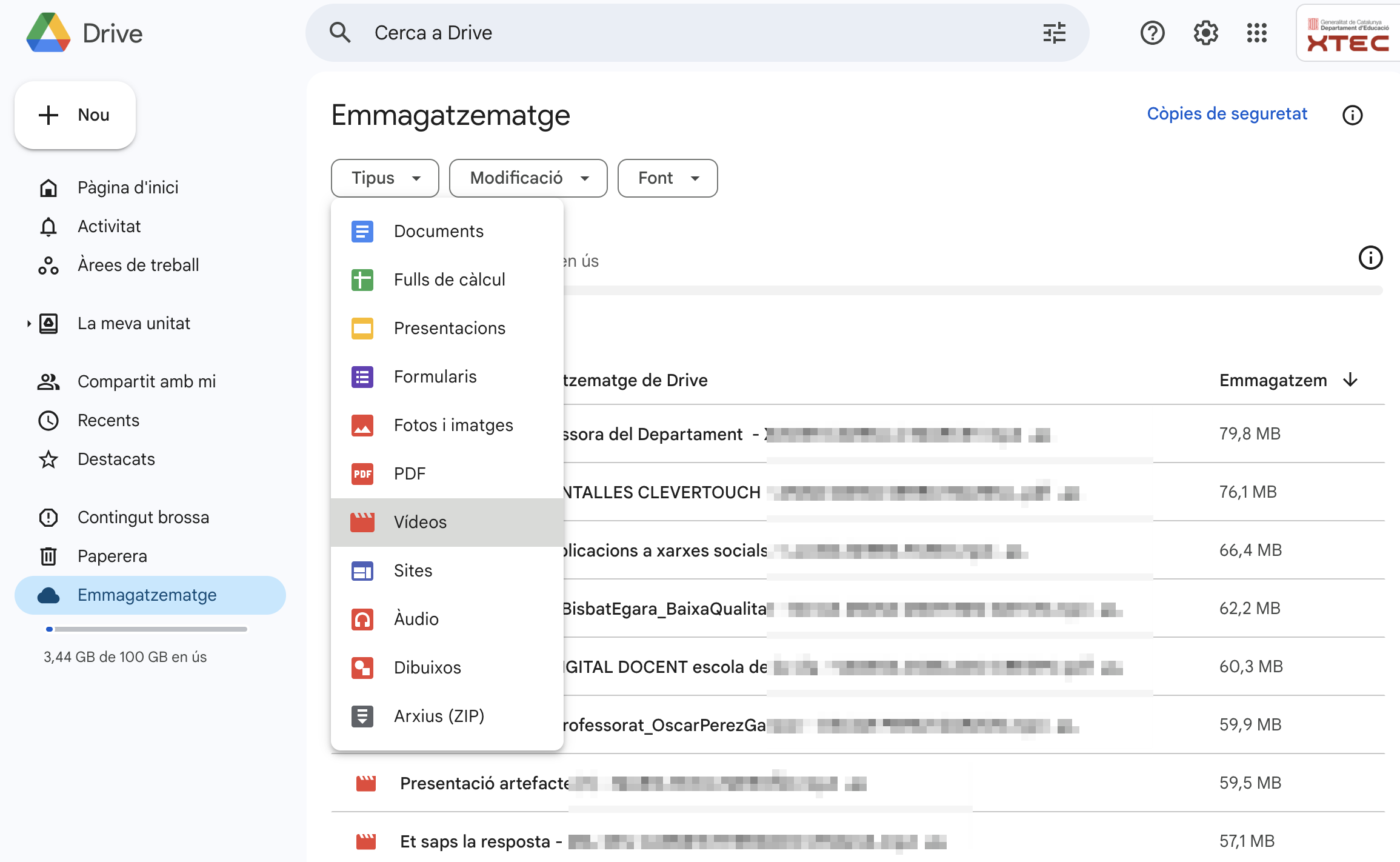Screen dimensions: 1400x862
Task: Click the storage usage info icon
Action: pos(1370,258)
